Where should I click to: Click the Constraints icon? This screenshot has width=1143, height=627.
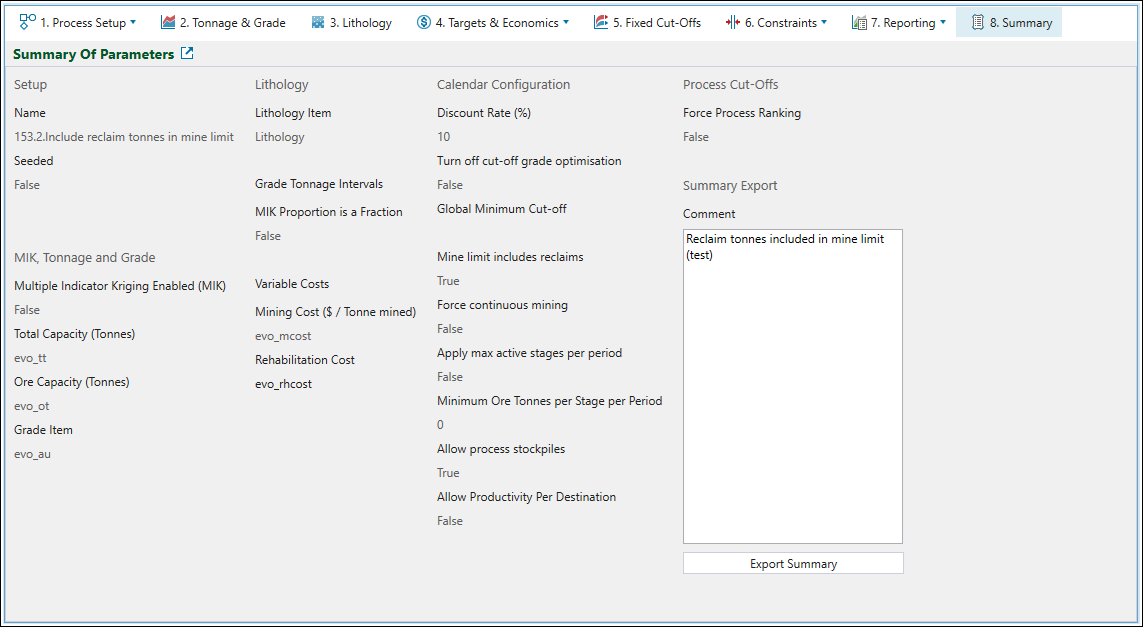pyautogui.click(x=733, y=22)
